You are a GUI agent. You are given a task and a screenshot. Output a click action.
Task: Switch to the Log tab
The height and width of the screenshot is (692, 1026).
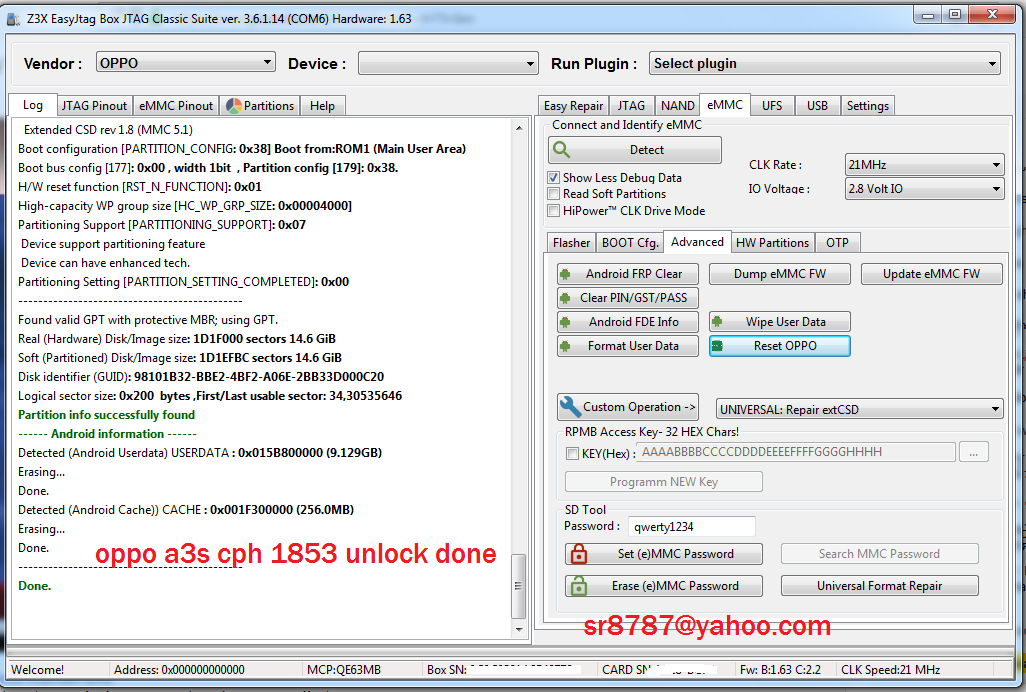coord(33,105)
